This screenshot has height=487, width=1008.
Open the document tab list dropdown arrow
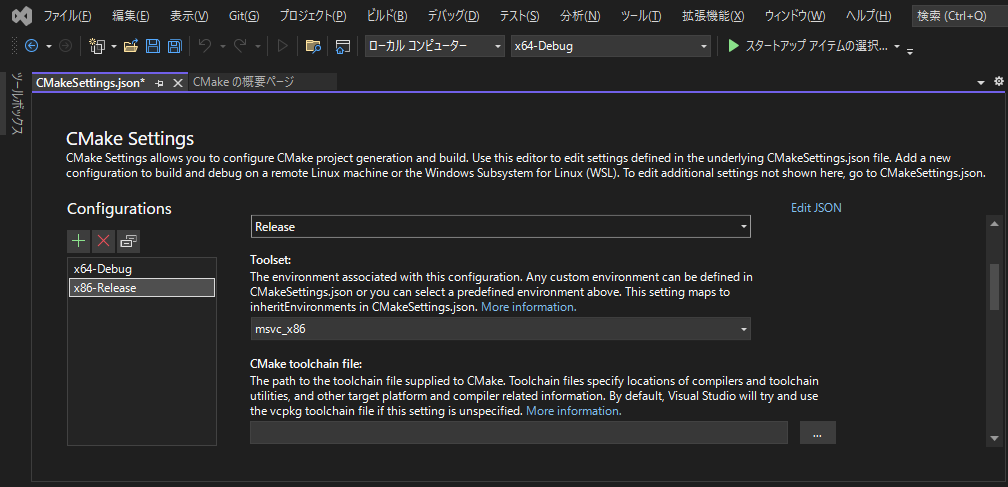point(981,82)
